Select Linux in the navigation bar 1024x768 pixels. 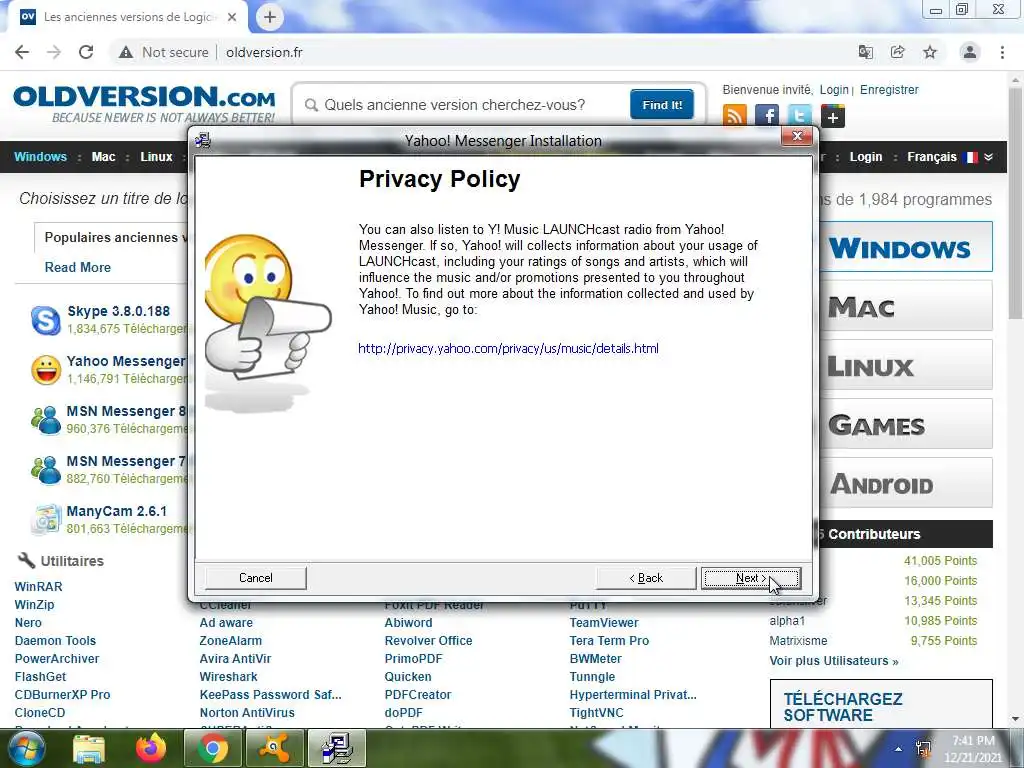(x=156, y=157)
